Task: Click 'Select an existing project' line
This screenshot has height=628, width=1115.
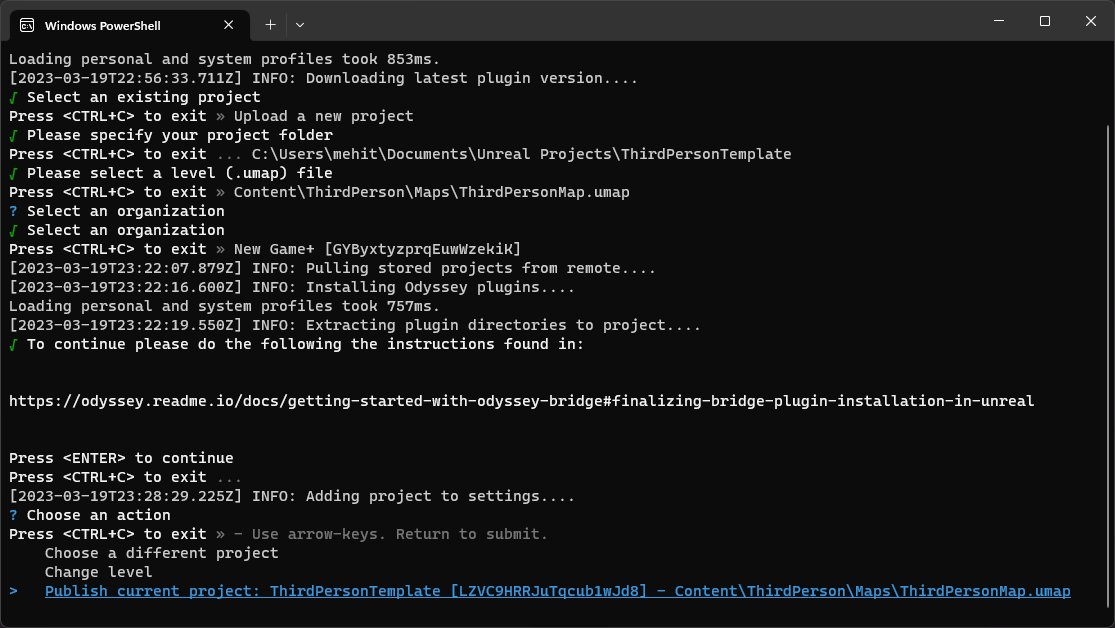Action: pyautogui.click(x=134, y=97)
